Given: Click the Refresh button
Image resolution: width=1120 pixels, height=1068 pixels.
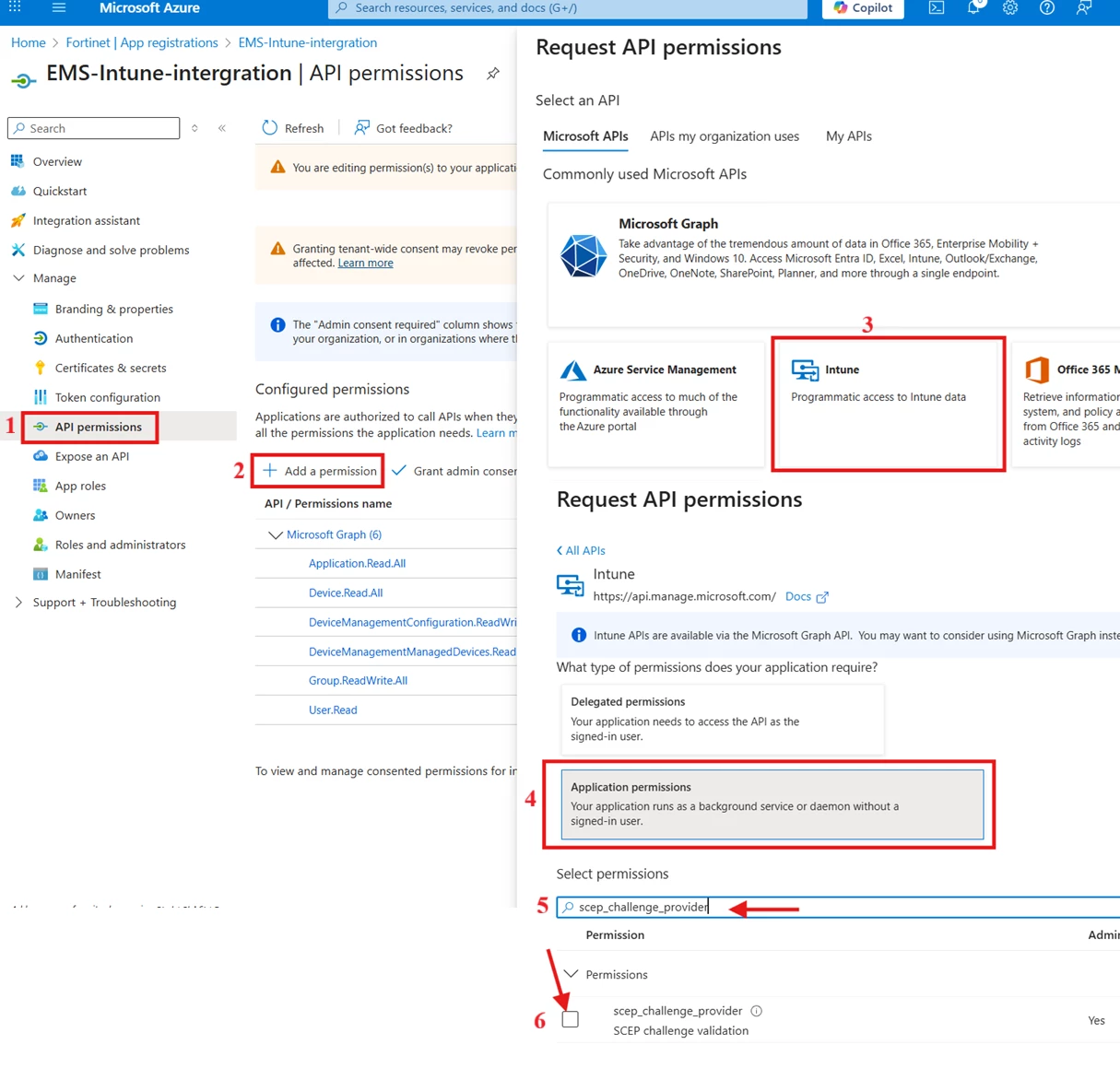Looking at the screenshot, I should [293, 128].
